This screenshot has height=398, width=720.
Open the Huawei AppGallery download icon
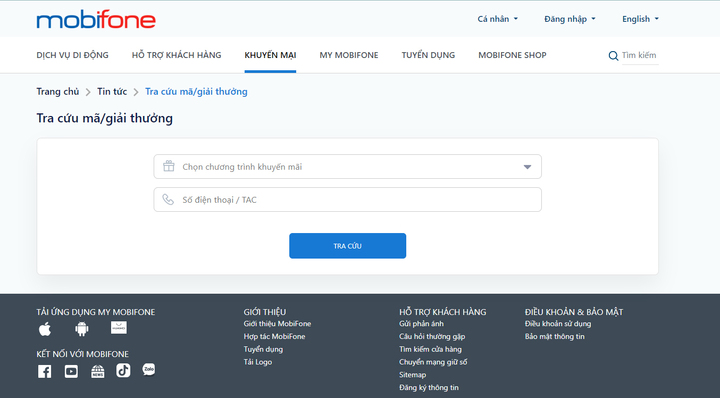119,328
